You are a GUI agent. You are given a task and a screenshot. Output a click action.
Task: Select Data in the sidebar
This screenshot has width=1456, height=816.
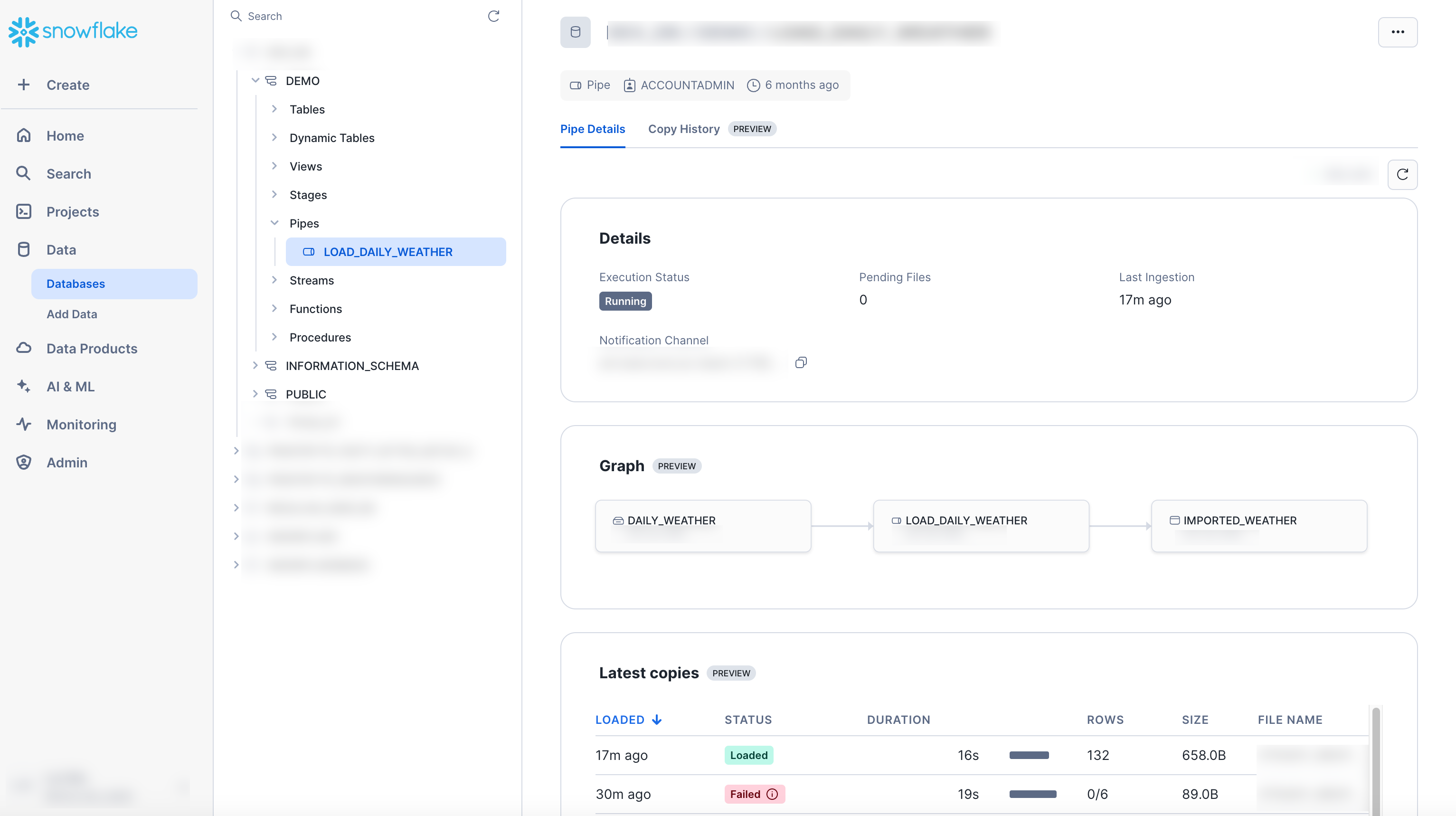(x=61, y=249)
